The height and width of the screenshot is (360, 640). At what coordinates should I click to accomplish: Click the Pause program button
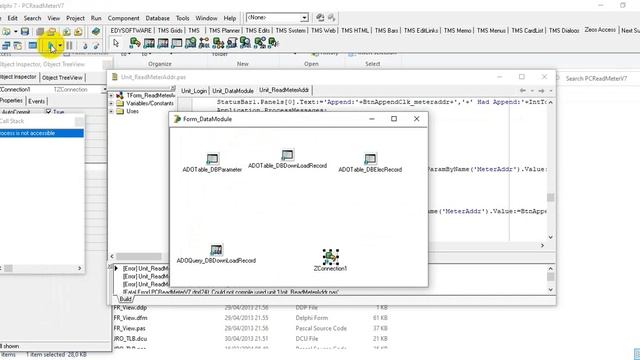[x=69, y=46]
